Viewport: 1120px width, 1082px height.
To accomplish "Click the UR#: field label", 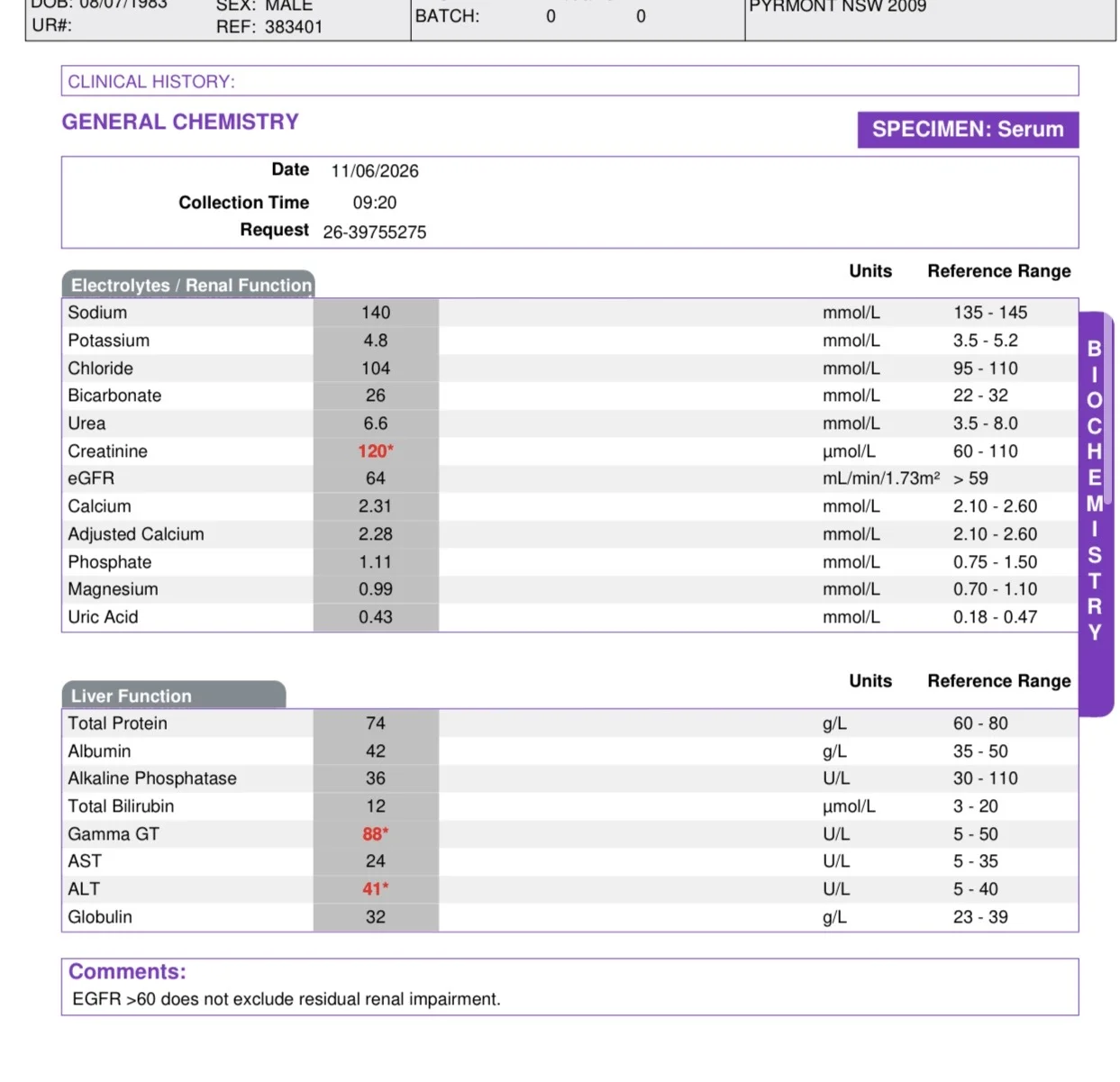I will [x=51, y=25].
